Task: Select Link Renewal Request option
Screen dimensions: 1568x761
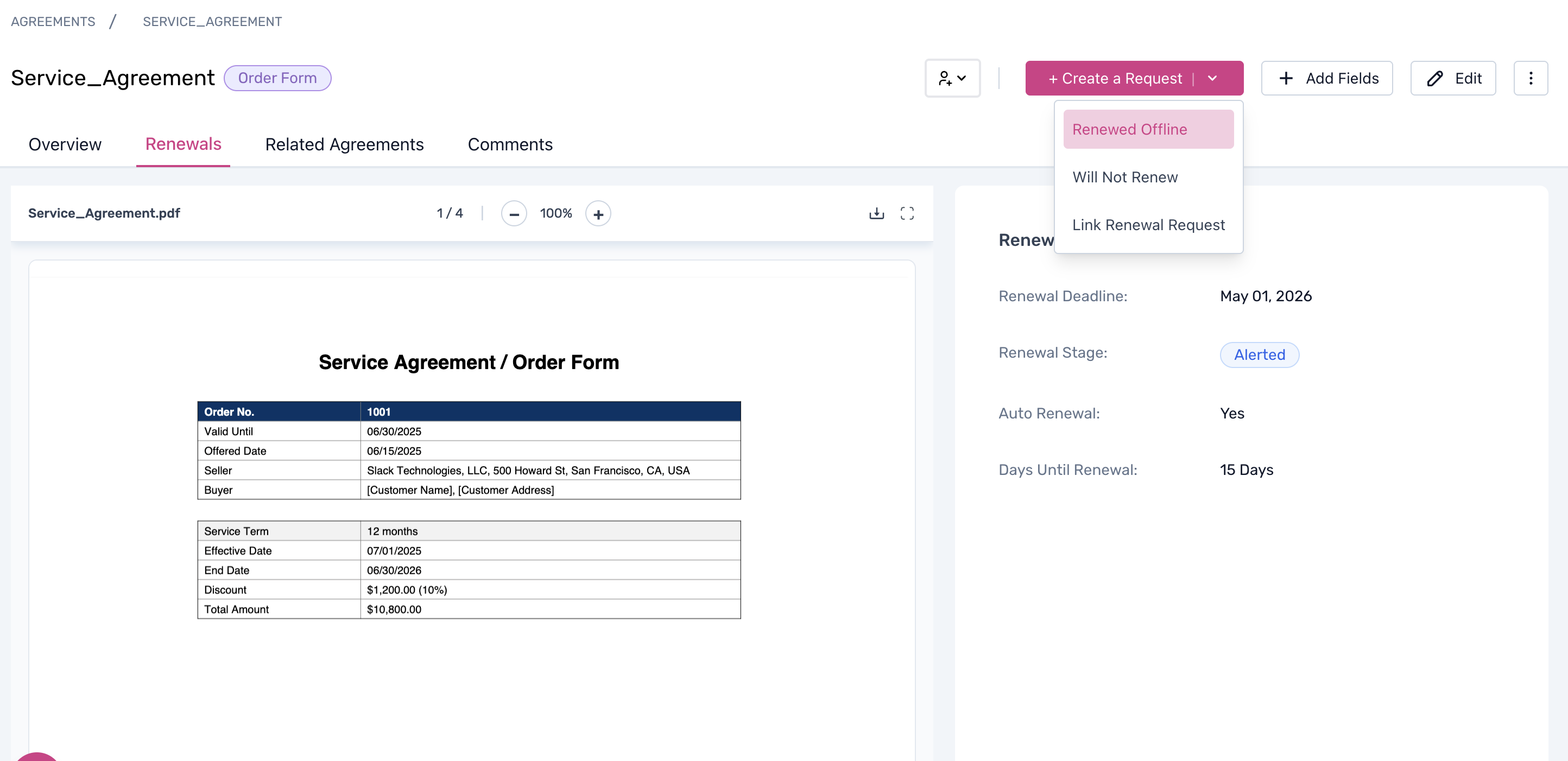Action: tap(1147, 225)
